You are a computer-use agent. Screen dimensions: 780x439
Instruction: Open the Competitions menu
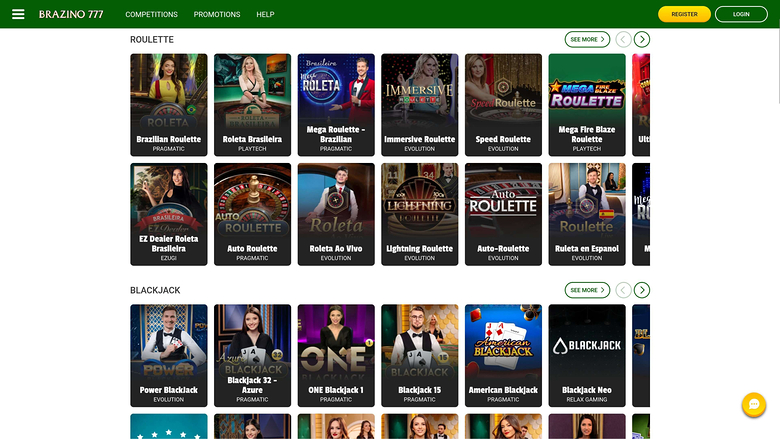coord(151,14)
